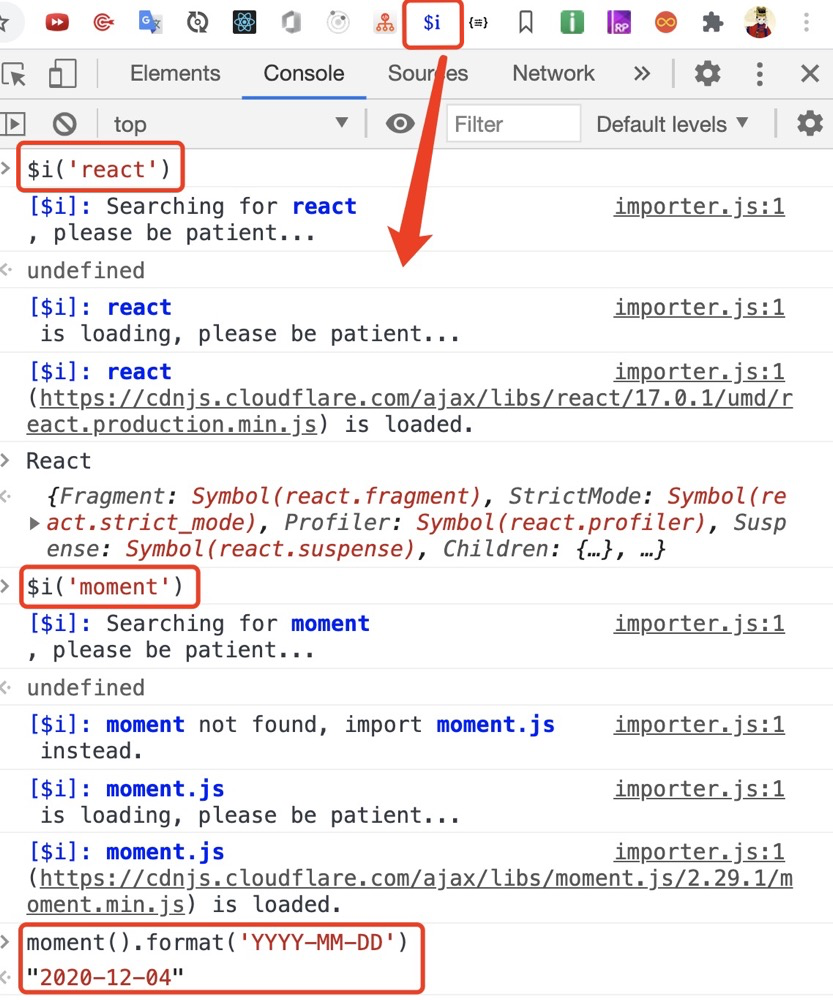The width and height of the screenshot is (833, 1000).
Task: Activate the inspect element picker
Action: click(14, 74)
